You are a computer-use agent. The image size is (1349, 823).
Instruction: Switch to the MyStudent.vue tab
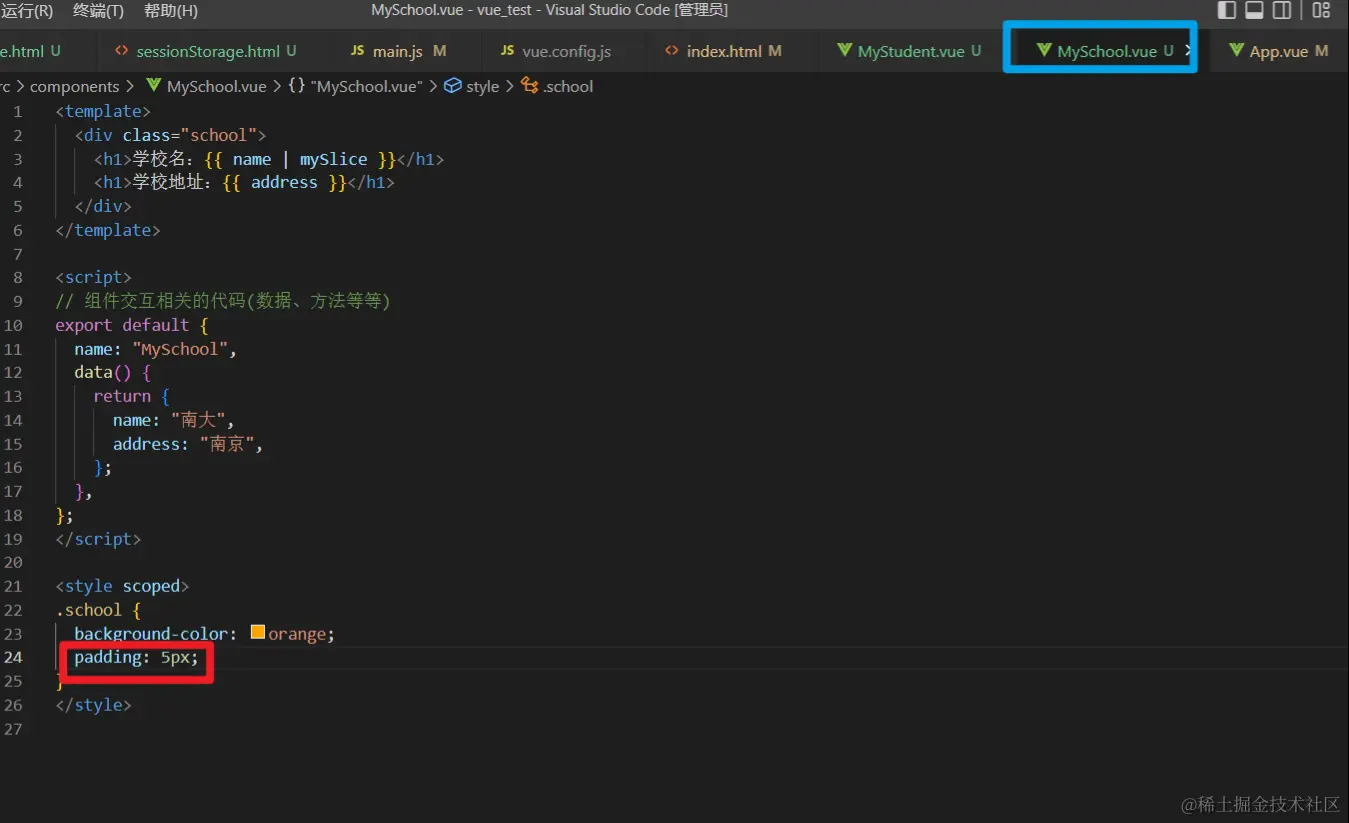(x=909, y=51)
